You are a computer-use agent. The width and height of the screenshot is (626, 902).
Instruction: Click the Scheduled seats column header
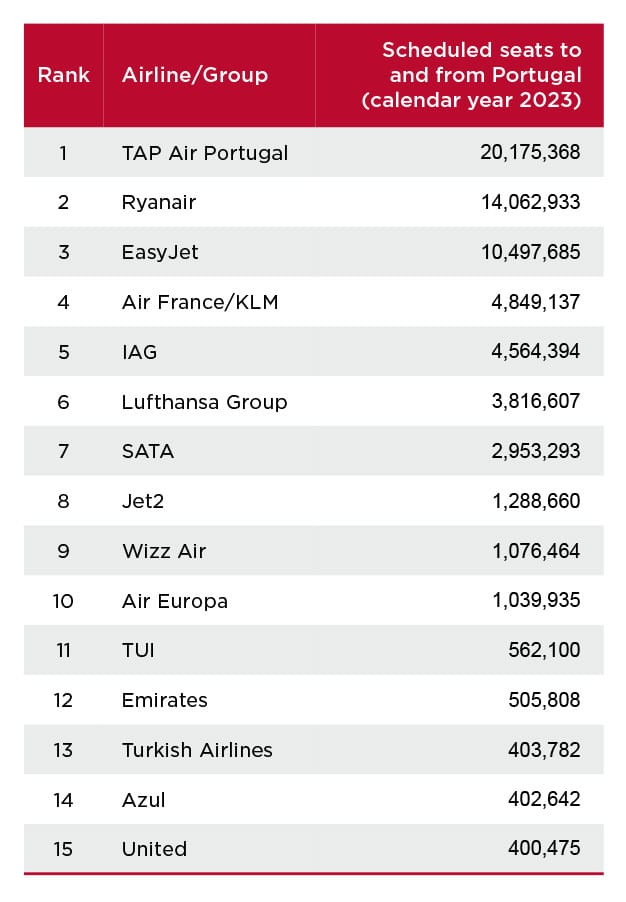(x=472, y=75)
